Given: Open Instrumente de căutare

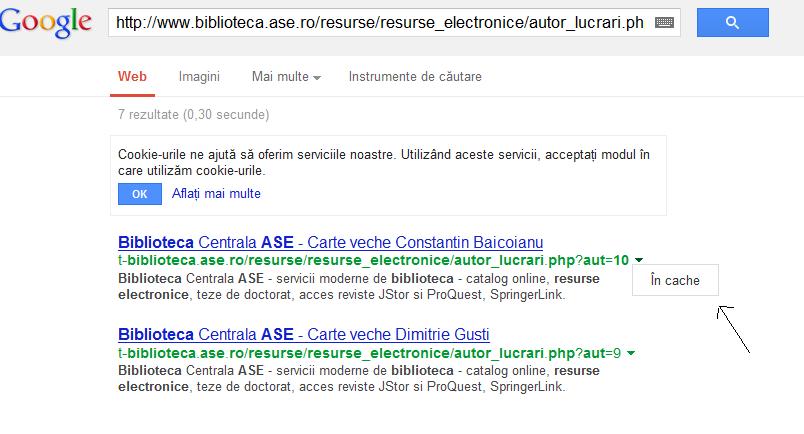Looking at the screenshot, I should [414, 76].
